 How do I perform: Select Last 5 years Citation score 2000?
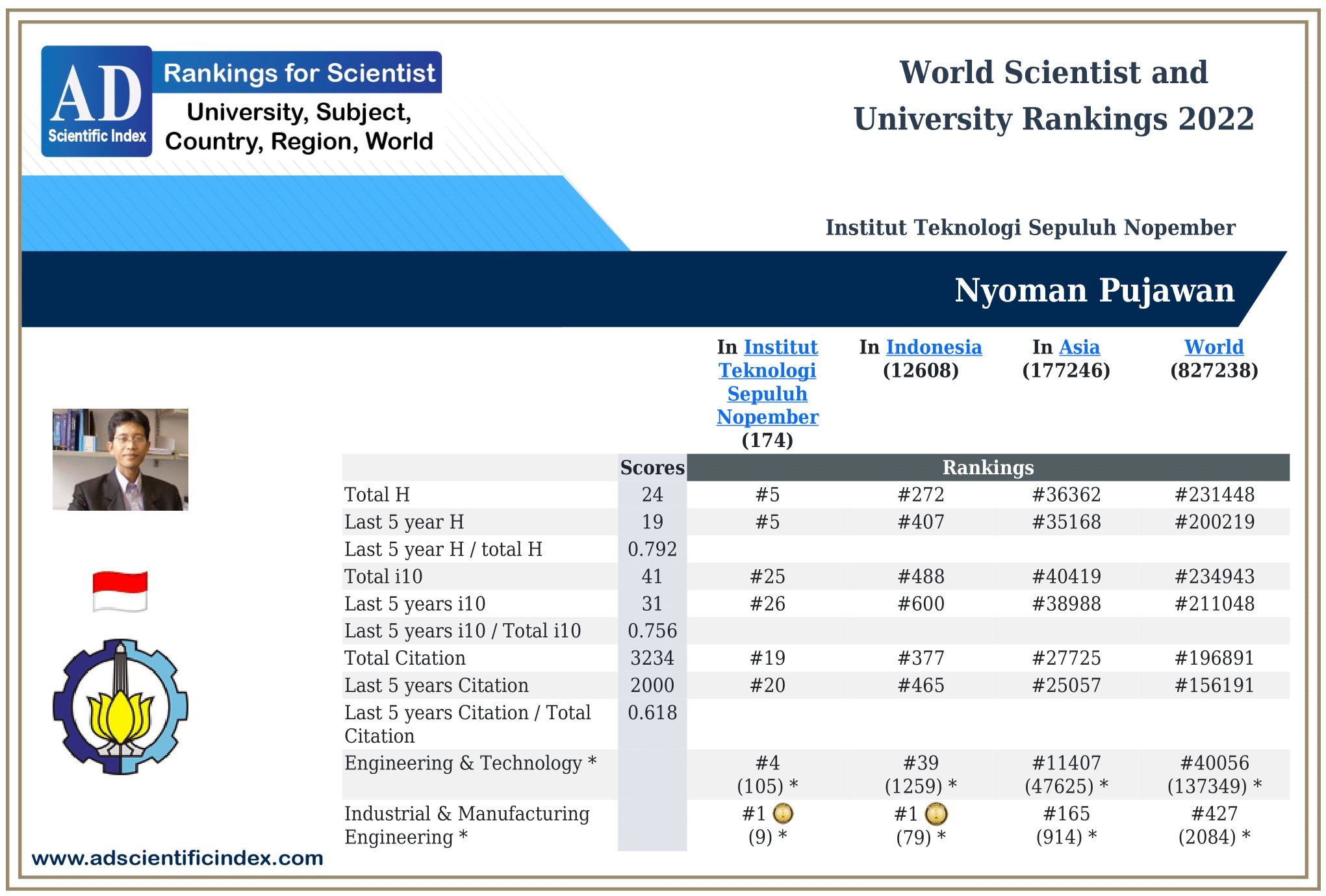[x=652, y=685]
